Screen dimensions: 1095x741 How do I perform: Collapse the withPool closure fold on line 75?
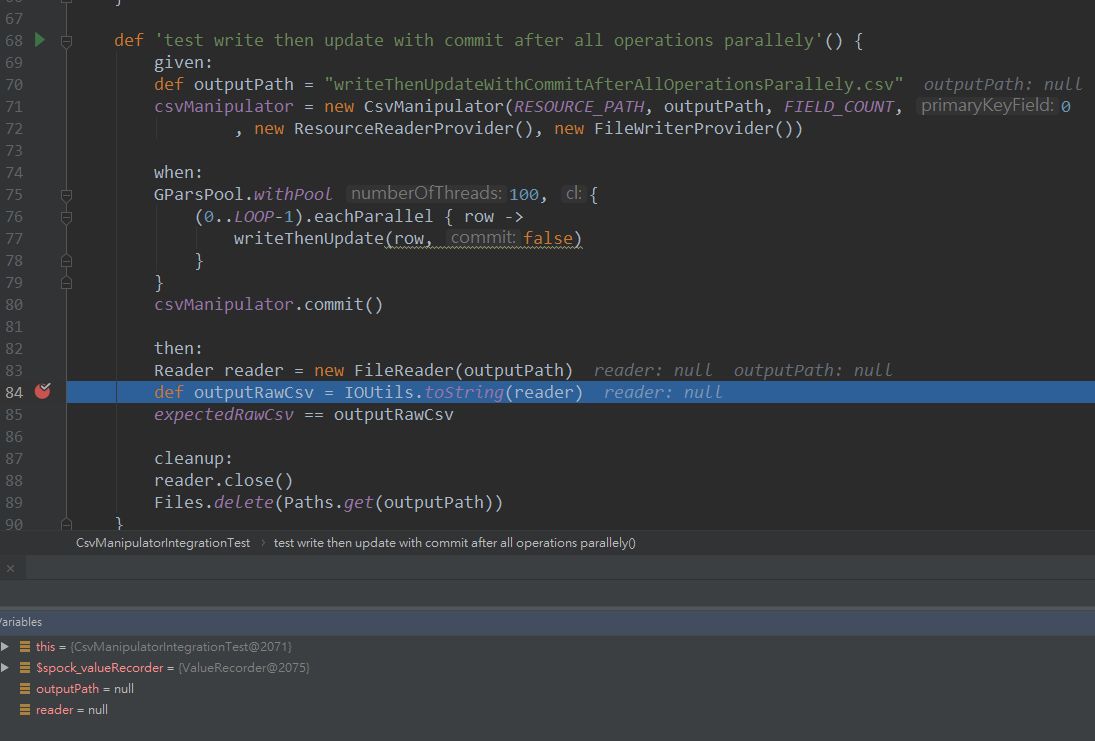coord(66,195)
